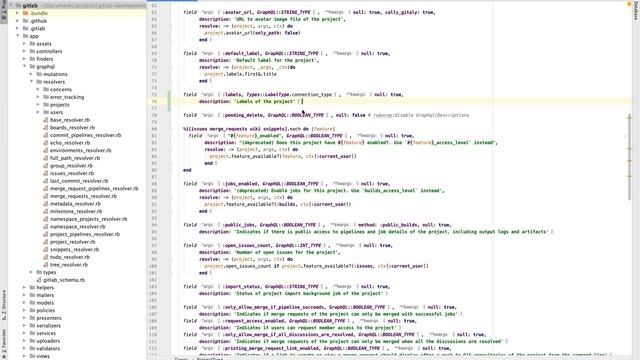The height and width of the screenshot is (360, 640).
Task: Collapse the app folder
Action: click(18, 36)
